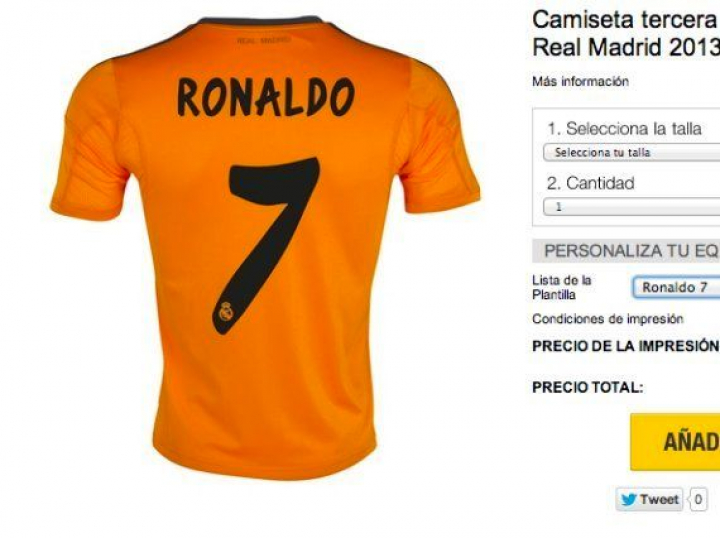The image size is (720, 538).
Task: Click the Twitter bird icon
Action: 628,499
